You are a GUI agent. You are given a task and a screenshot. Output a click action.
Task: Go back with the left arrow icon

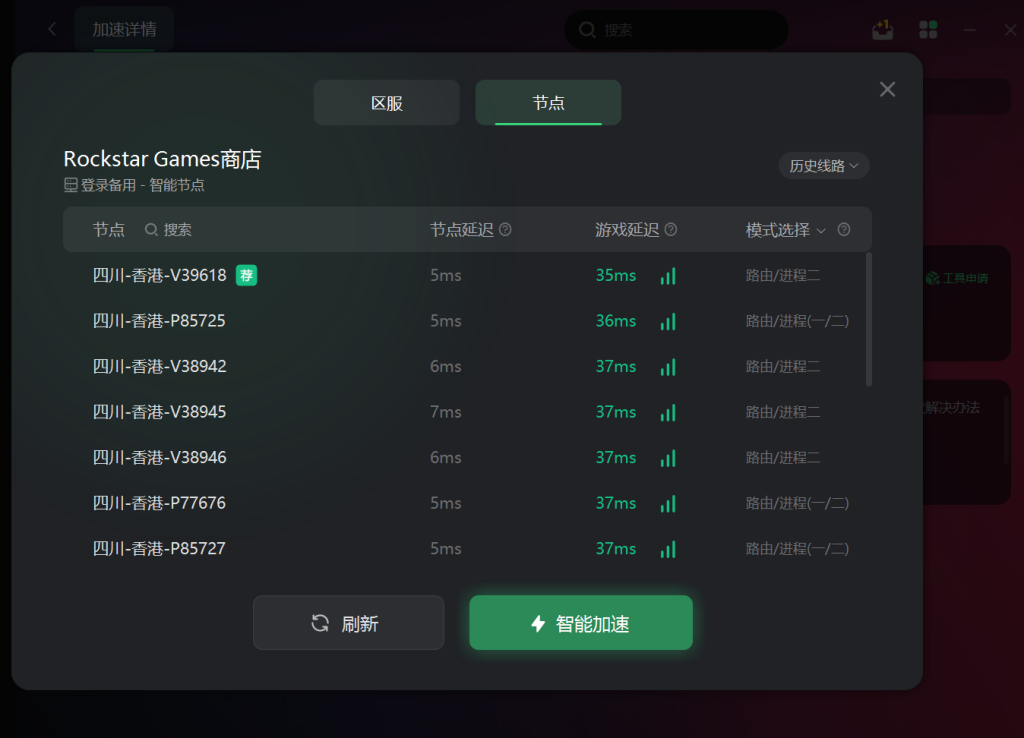(52, 29)
